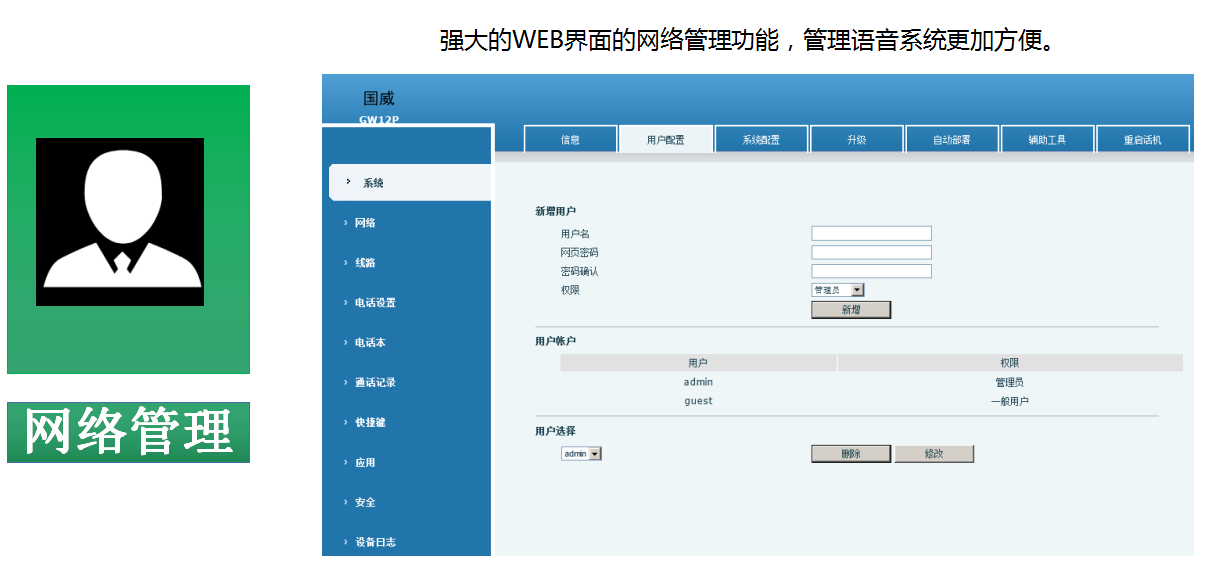Viewport: 1211px width, 566px height.
Task: Open 设备日志 in the sidebar
Action: [x=375, y=542]
